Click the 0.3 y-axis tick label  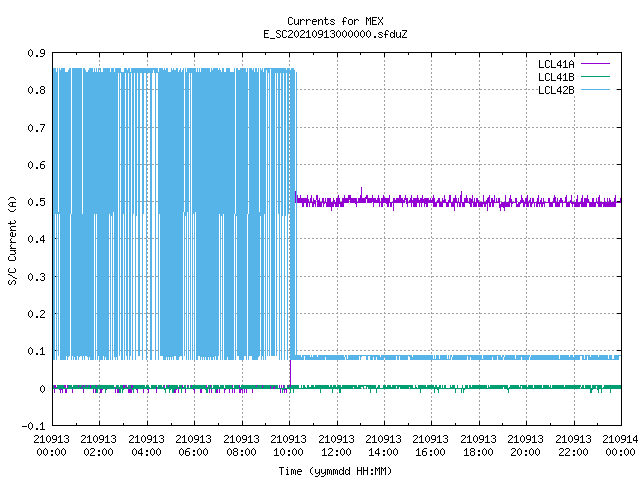point(36,277)
